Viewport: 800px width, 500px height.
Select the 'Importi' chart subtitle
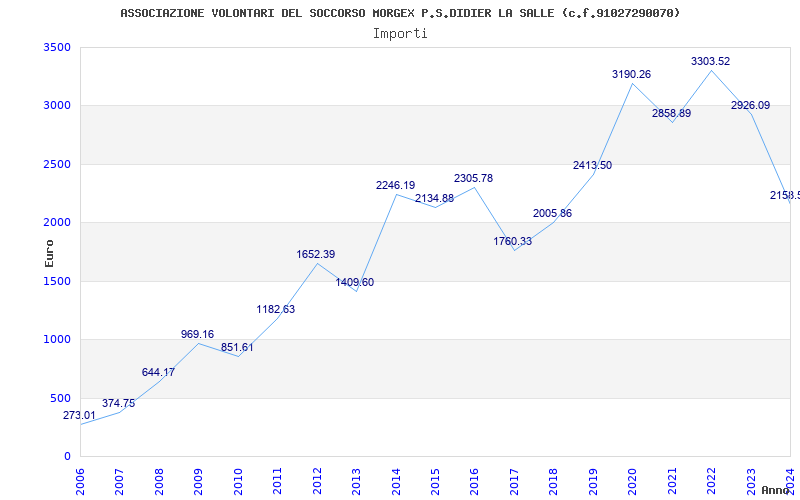point(400,34)
